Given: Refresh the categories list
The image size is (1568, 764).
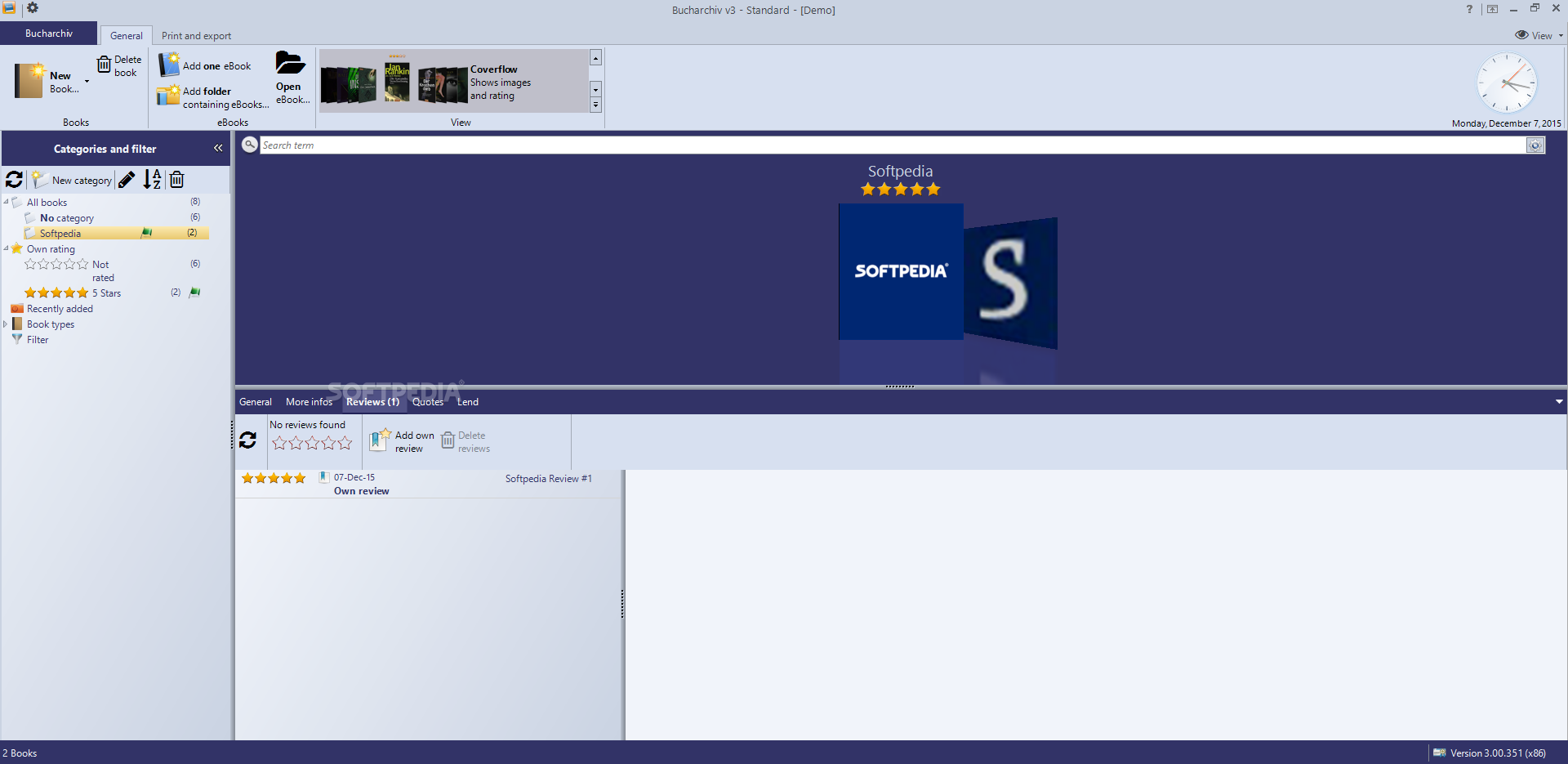Looking at the screenshot, I should point(14,179).
